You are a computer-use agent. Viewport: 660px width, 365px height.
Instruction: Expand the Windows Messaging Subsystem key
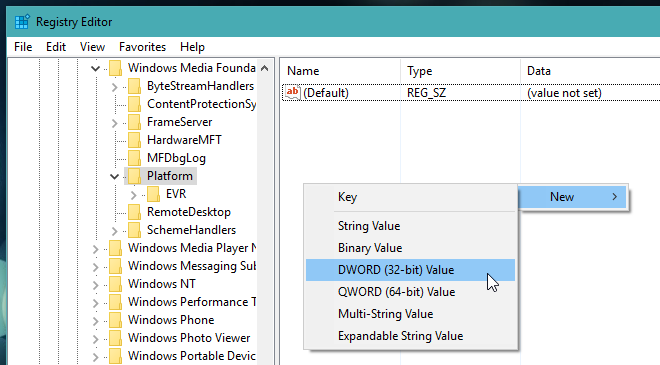pos(96,267)
